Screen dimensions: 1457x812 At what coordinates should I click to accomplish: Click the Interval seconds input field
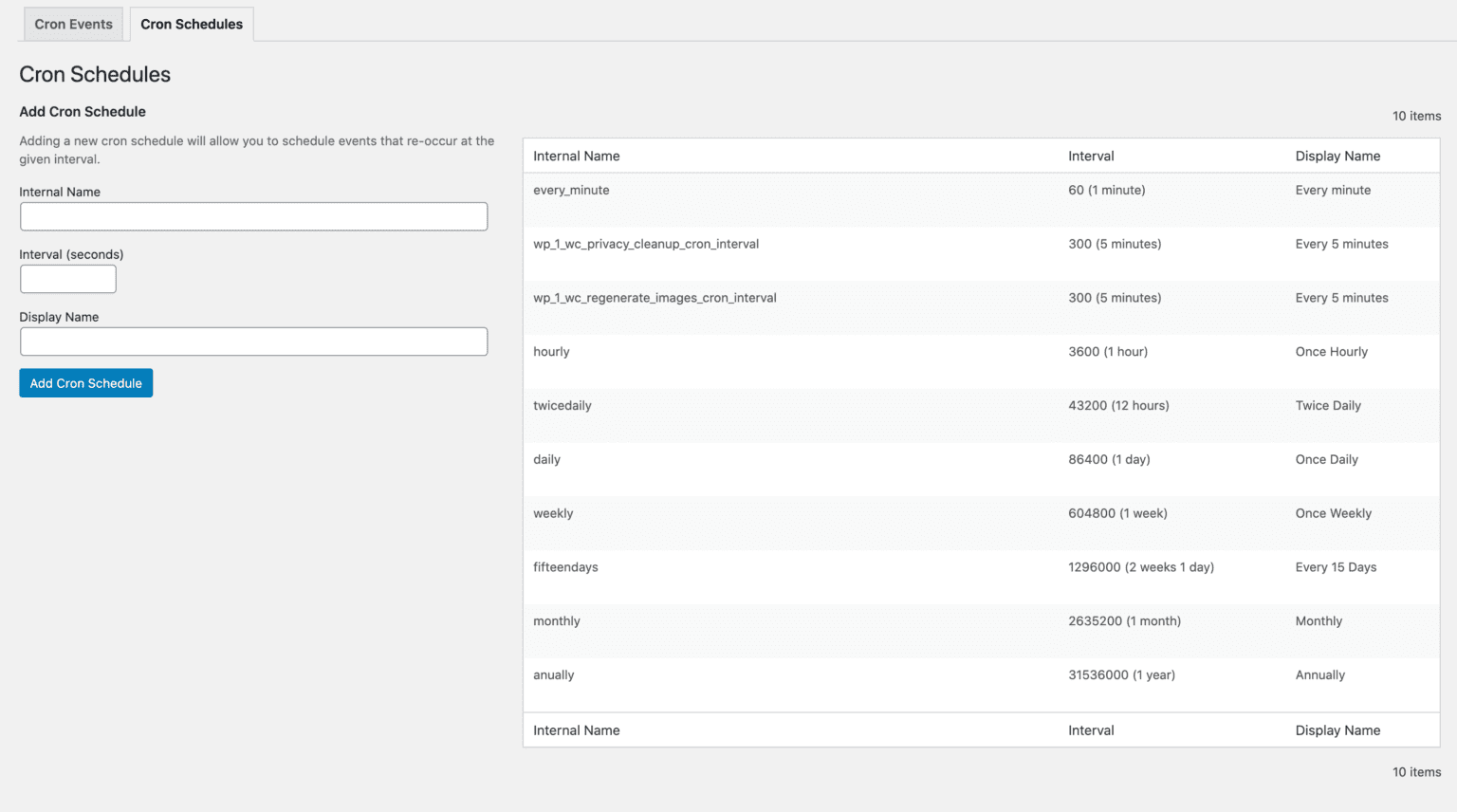(x=67, y=278)
